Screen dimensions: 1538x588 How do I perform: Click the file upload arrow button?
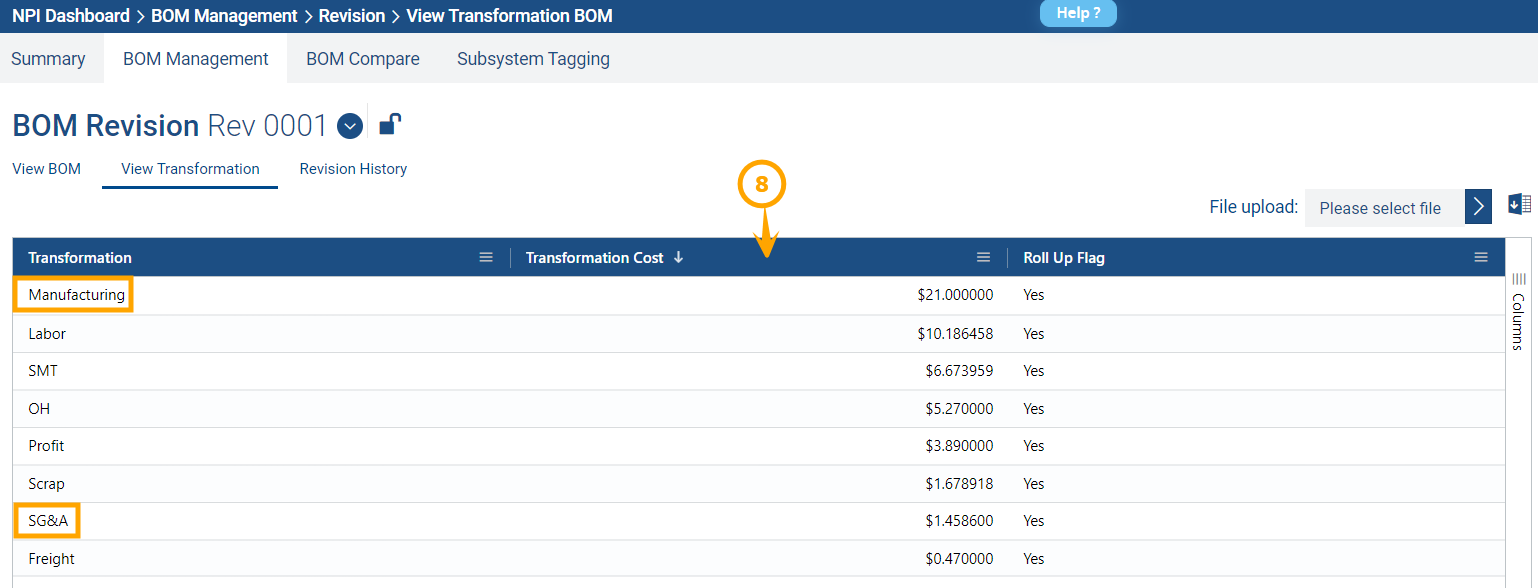(1478, 207)
